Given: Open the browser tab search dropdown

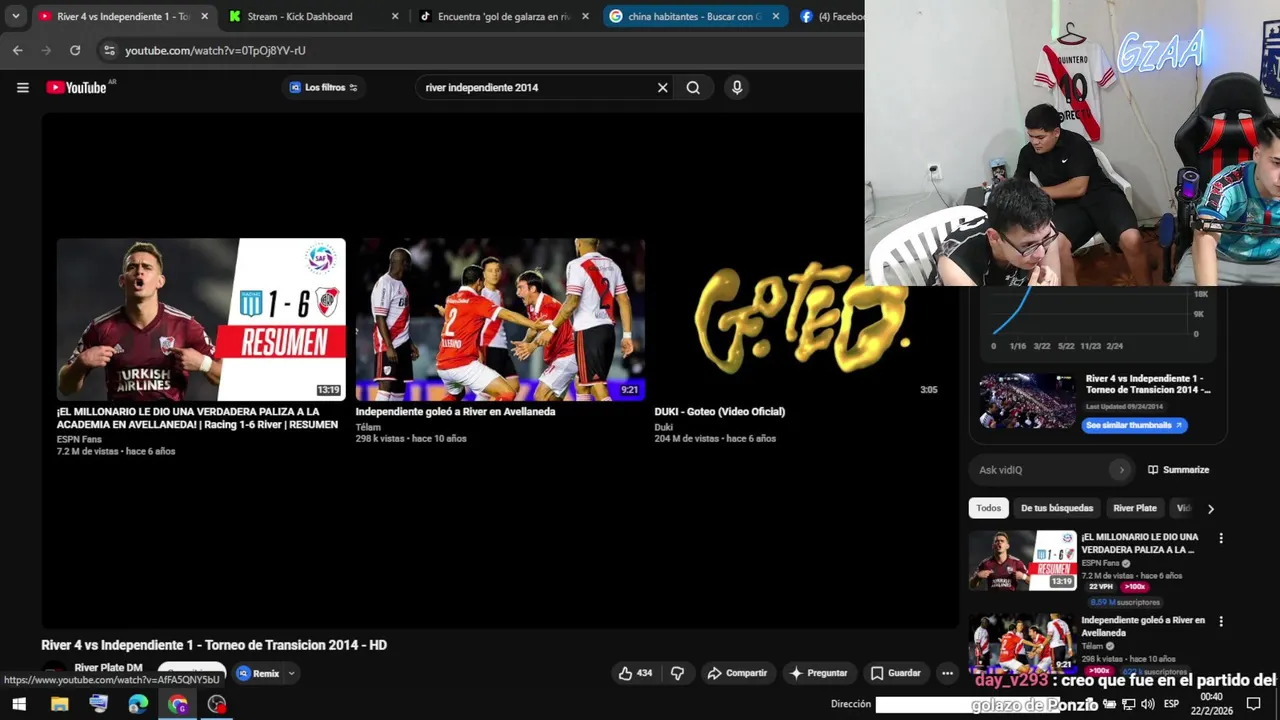Looking at the screenshot, I should click(15, 16).
